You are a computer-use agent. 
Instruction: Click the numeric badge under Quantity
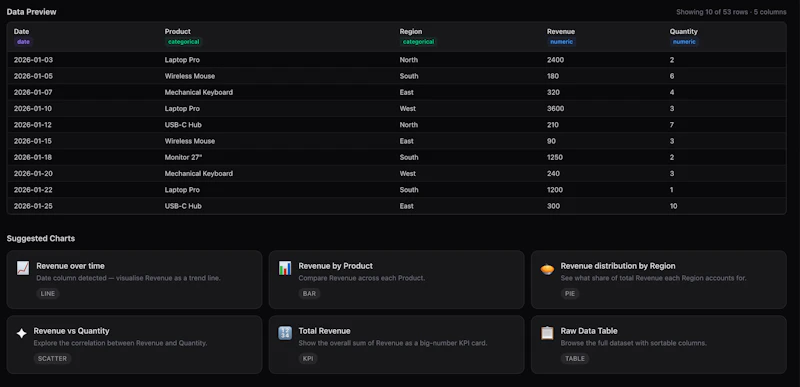[684, 42]
